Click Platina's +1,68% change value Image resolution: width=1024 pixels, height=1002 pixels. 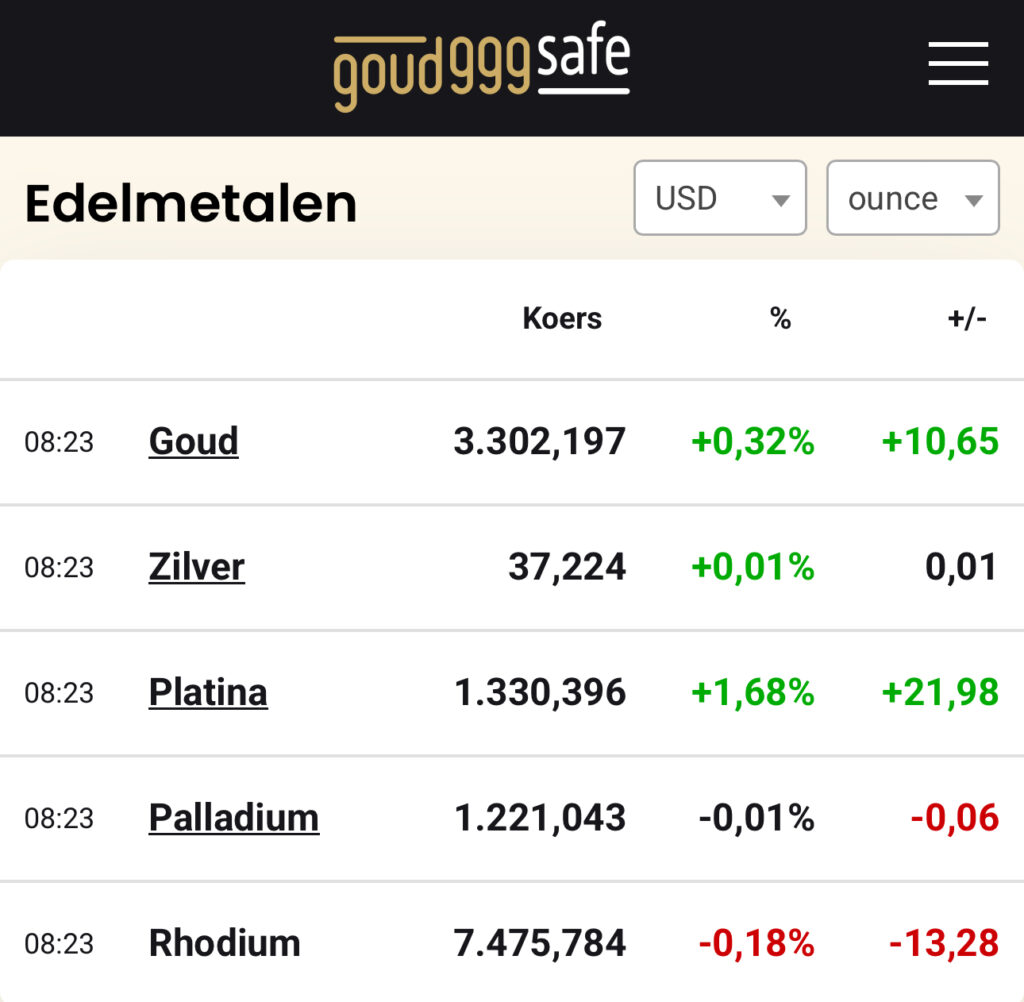click(752, 692)
